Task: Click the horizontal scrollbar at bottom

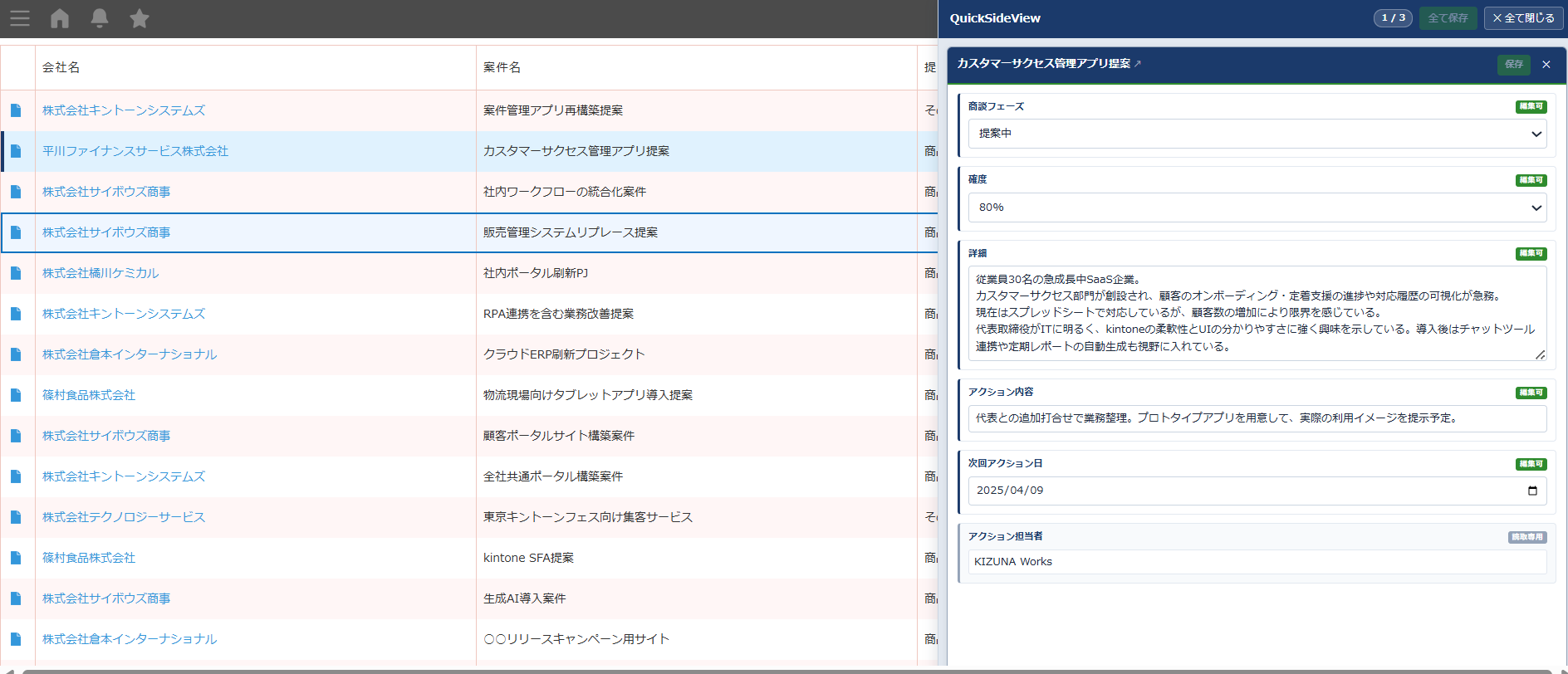Action: tap(786, 671)
